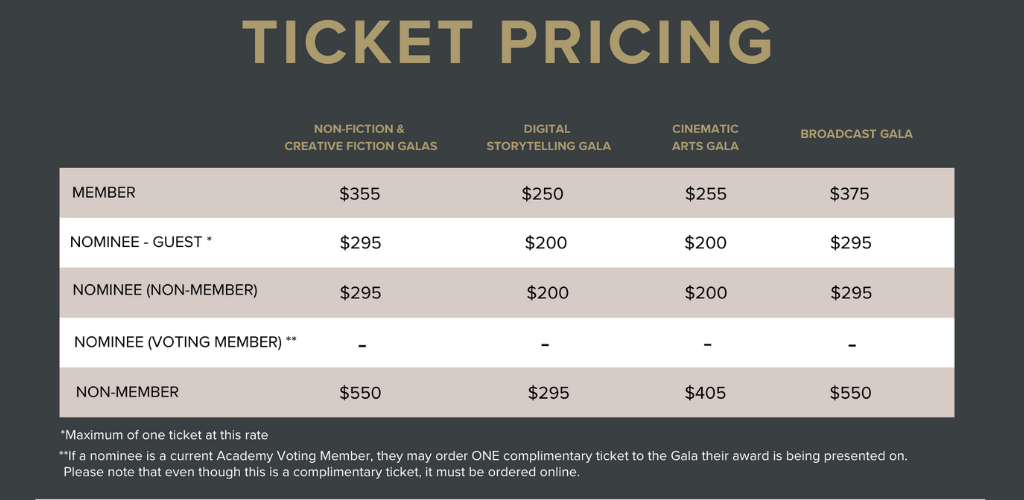Image resolution: width=1024 pixels, height=500 pixels.
Task: Click the dash under Cinematic Arts Gala column
Action: tap(707, 344)
